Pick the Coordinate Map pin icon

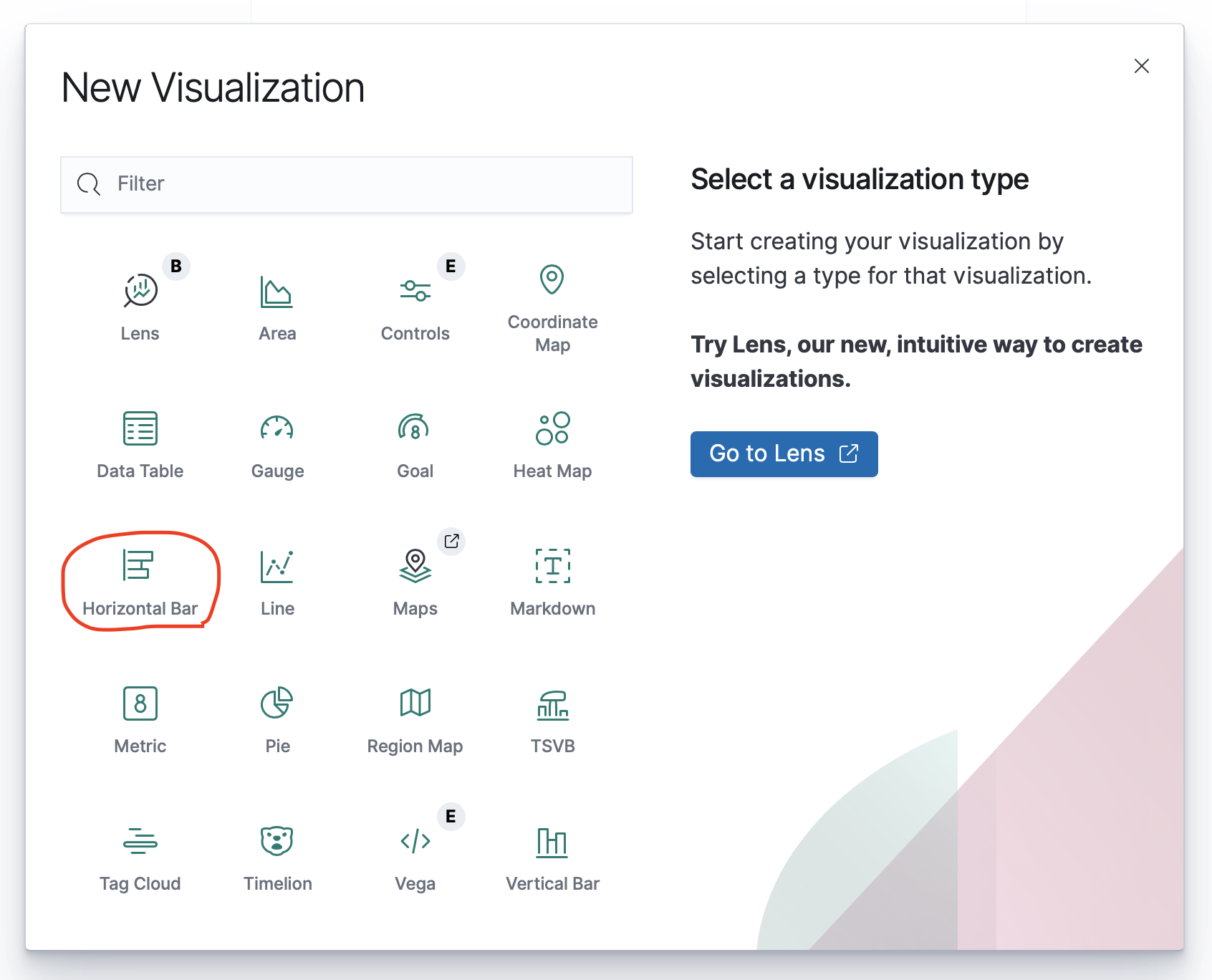point(552,279)
